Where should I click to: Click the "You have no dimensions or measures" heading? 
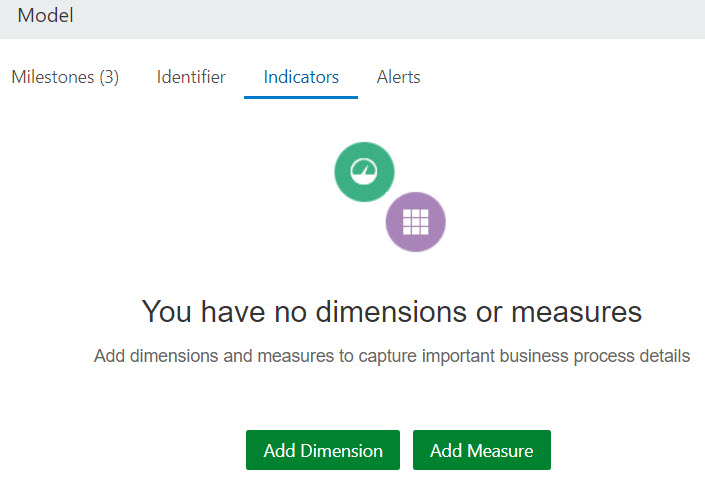pyautogui.click(x=391, y=312)
